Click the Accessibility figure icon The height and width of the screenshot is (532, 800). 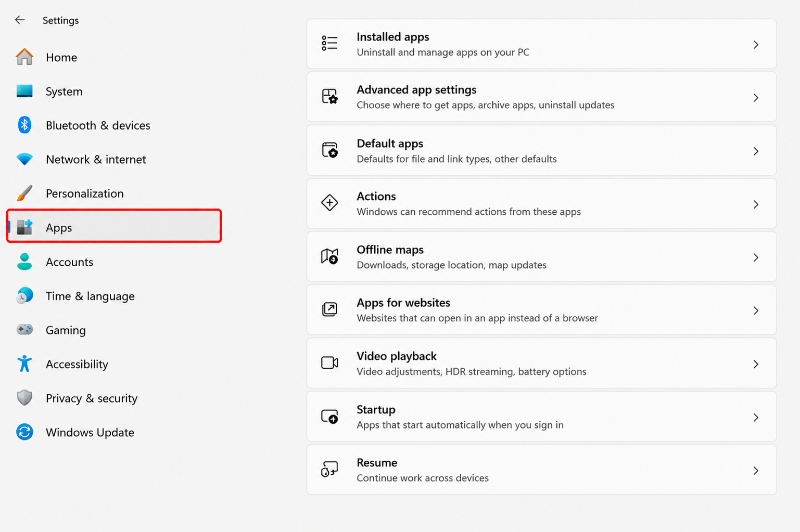pyautogui.click(x=24, y=364)
